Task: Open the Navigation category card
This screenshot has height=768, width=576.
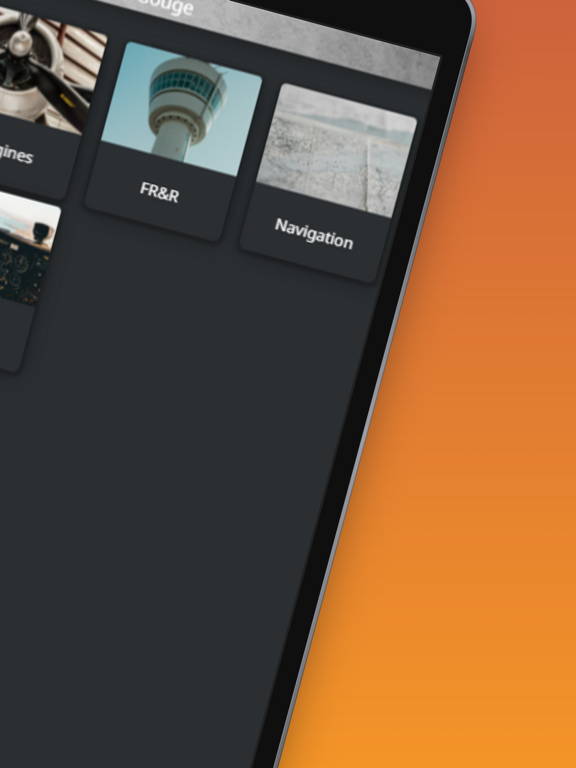Action: tap(329, 183)
